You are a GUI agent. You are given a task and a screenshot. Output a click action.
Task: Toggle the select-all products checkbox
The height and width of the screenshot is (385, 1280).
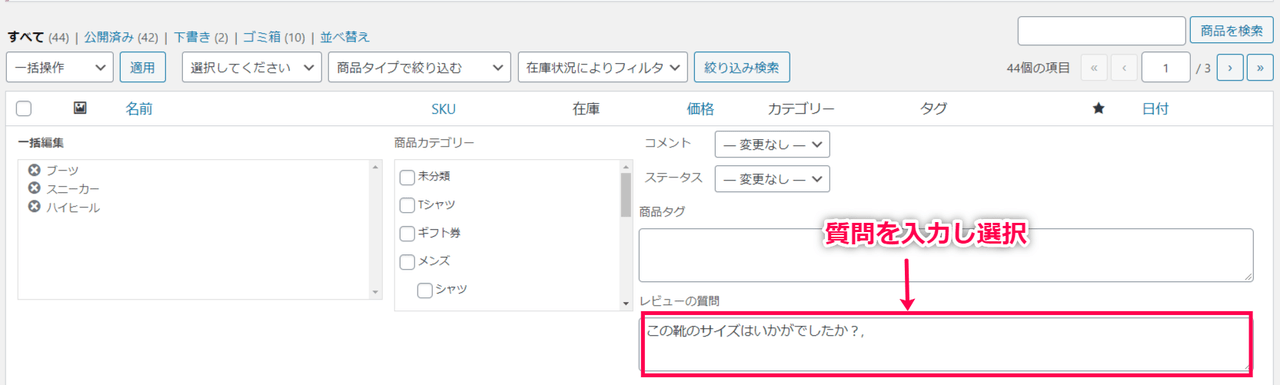[x=24, y=108]
